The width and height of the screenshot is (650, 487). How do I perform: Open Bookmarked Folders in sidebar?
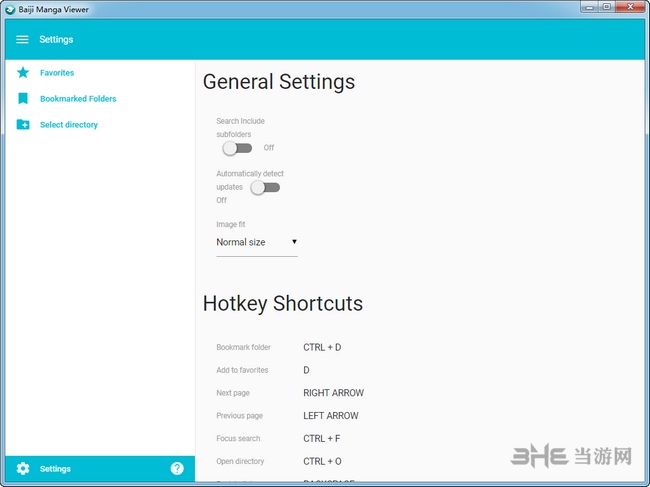78,99
